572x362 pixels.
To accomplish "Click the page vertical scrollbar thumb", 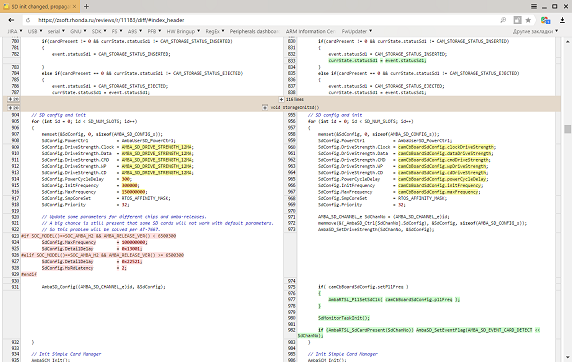I will [567, 129].
